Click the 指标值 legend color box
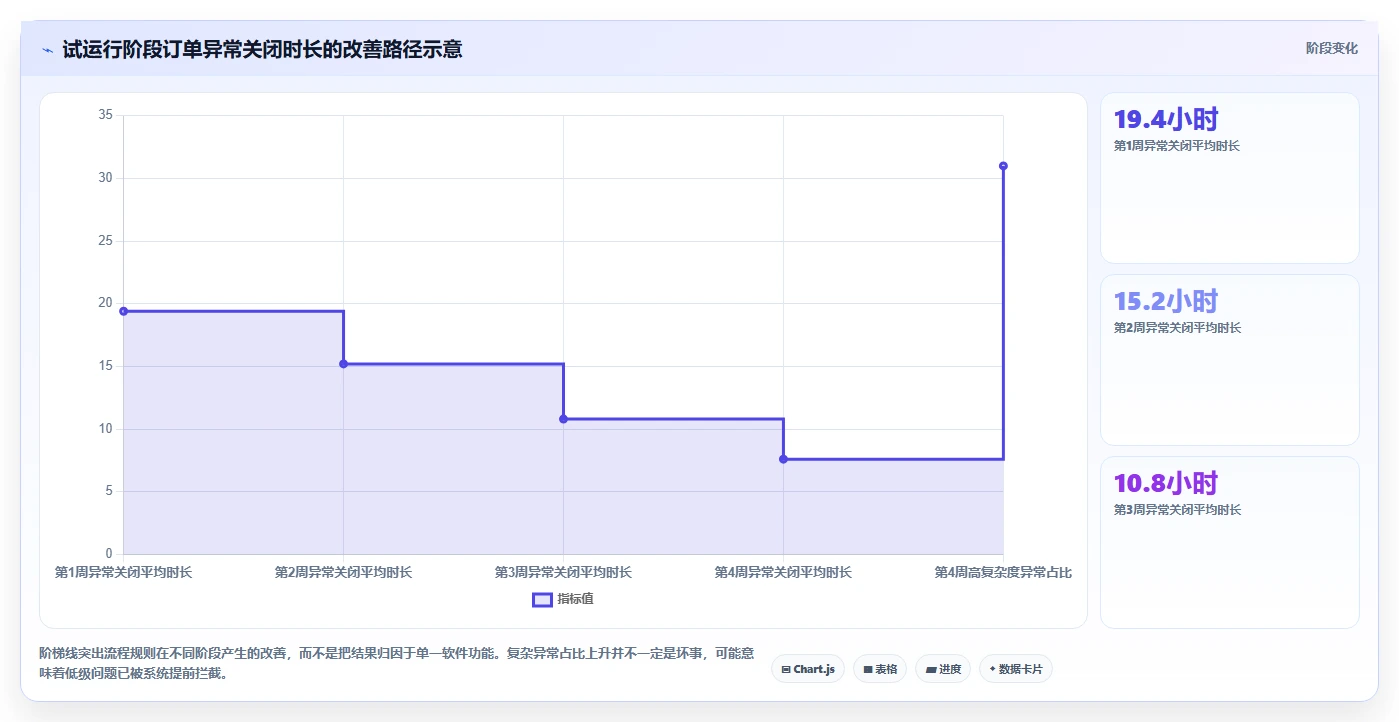The width and height of the screenshot is (1399, 722). (542, 599)
